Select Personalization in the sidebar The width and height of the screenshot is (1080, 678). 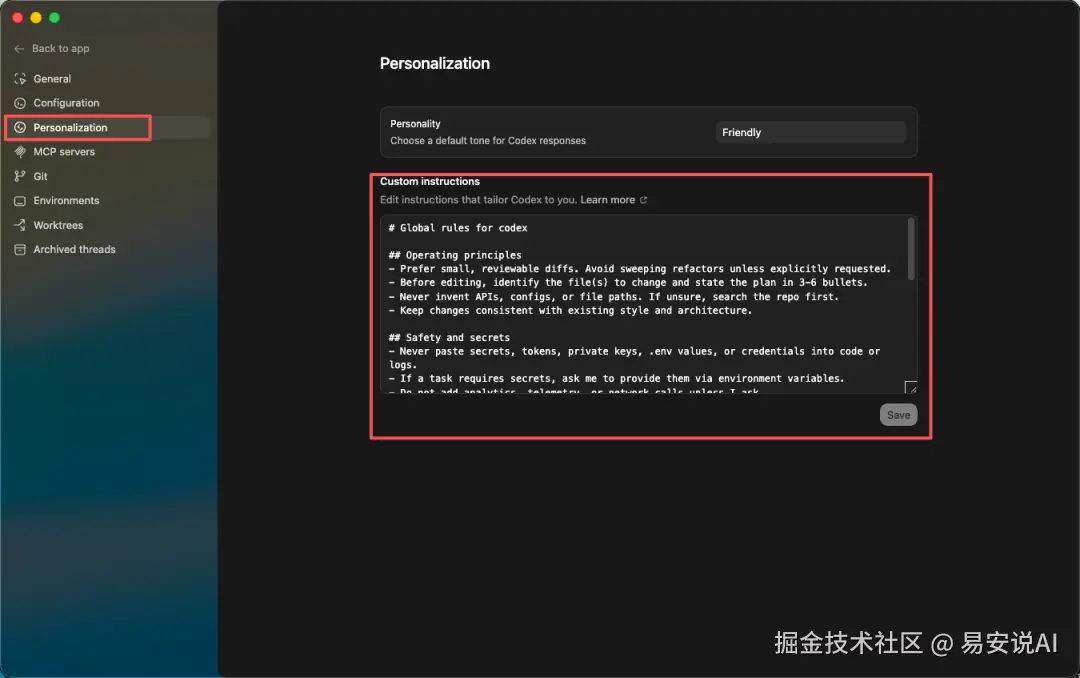tap(107, 127)
